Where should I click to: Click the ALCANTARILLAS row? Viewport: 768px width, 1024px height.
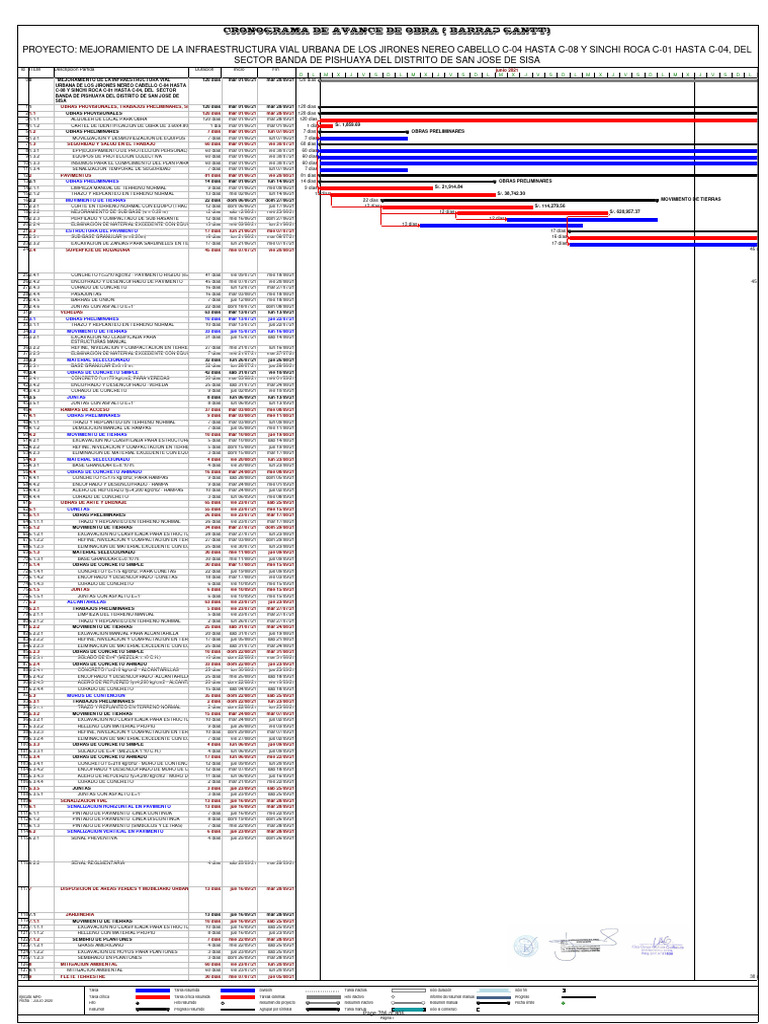[x=157, y=601]
